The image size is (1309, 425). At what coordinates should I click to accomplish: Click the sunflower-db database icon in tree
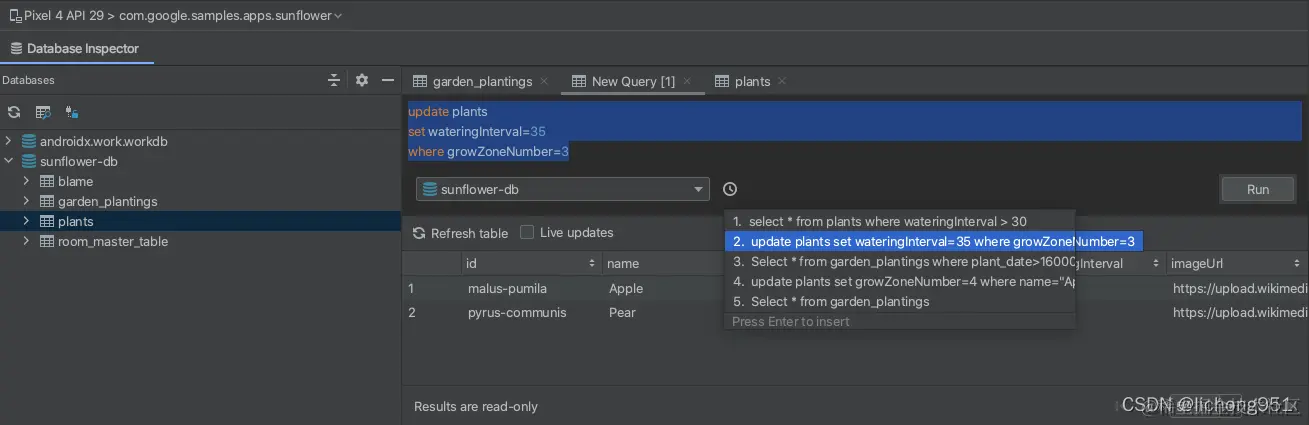(29, 161)
